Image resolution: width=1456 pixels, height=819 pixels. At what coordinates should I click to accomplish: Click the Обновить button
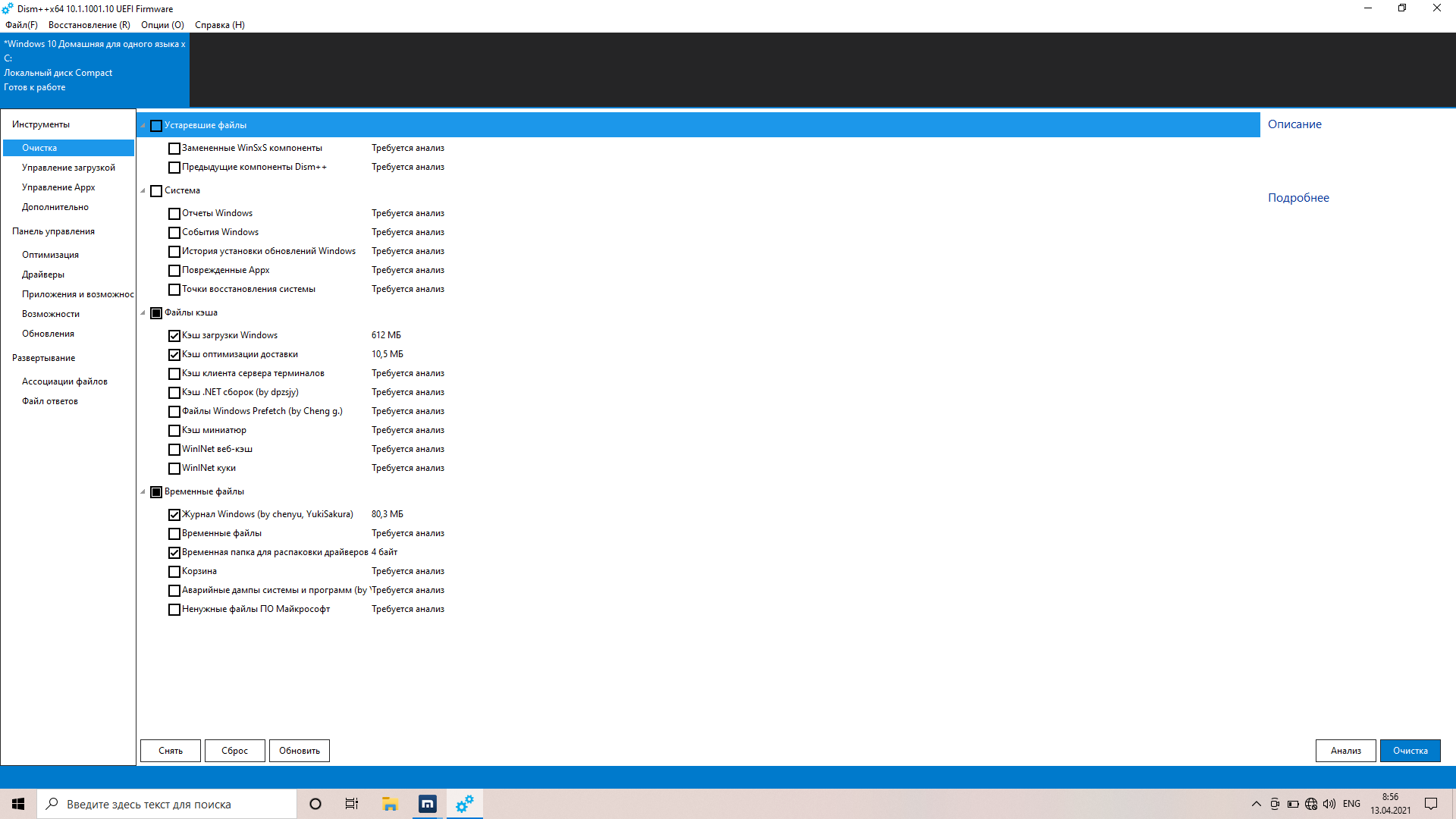[x=300, y=751]
